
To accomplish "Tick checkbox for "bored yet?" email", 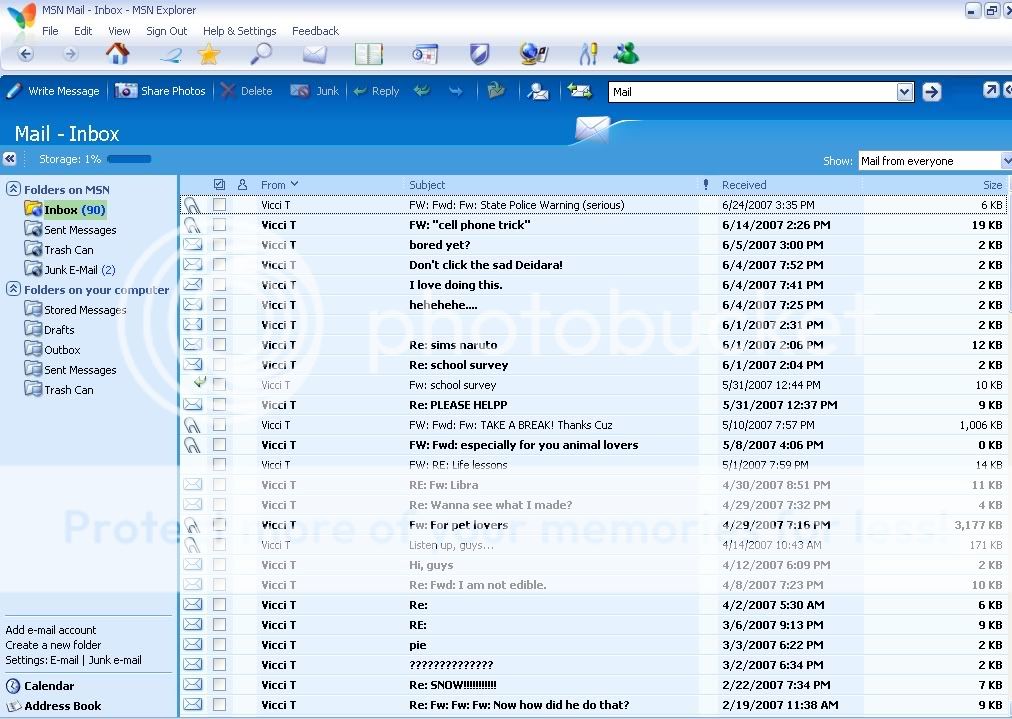I will click(219, 245).
